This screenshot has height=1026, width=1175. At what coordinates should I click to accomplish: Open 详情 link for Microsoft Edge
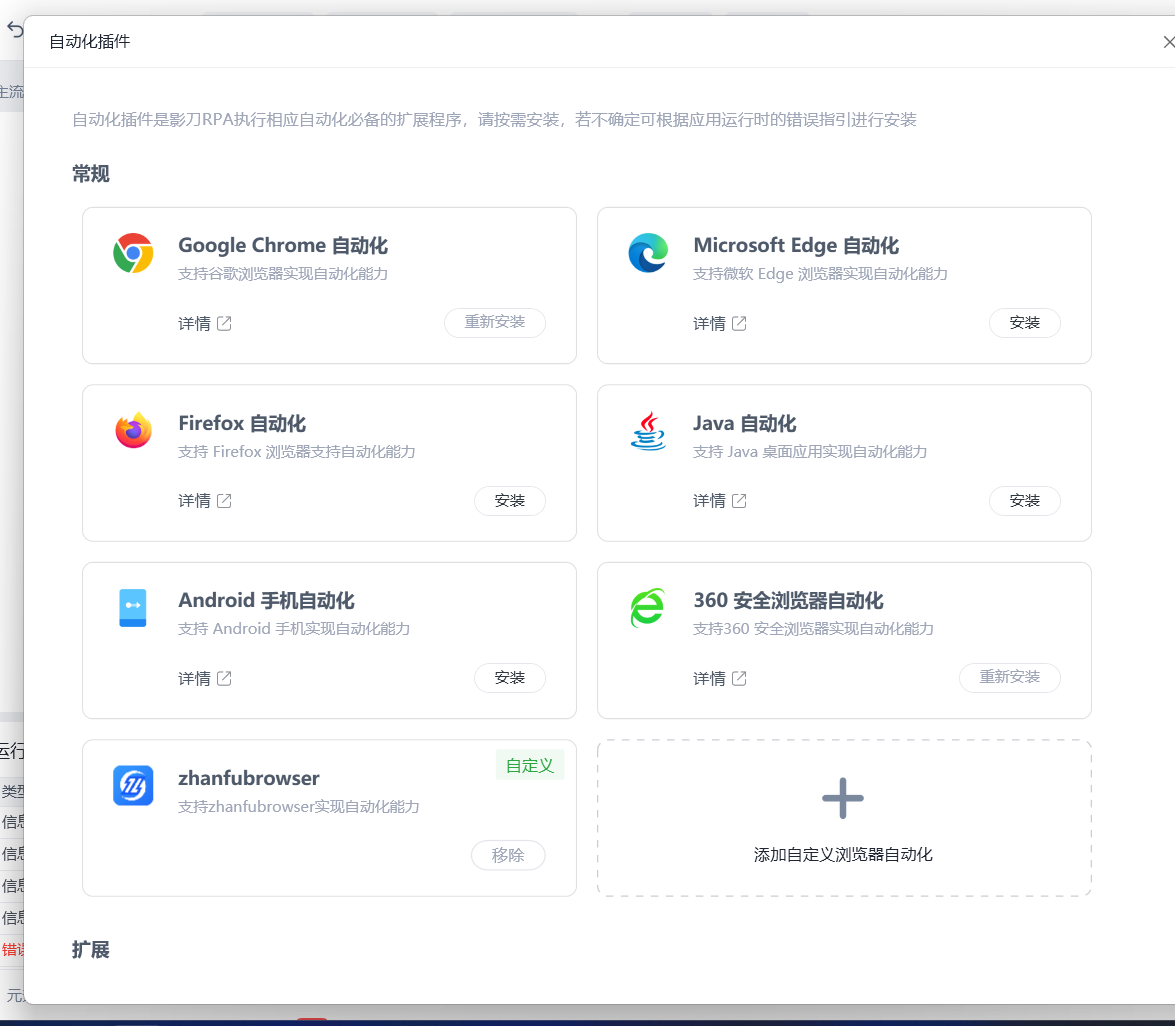[709, 323]
